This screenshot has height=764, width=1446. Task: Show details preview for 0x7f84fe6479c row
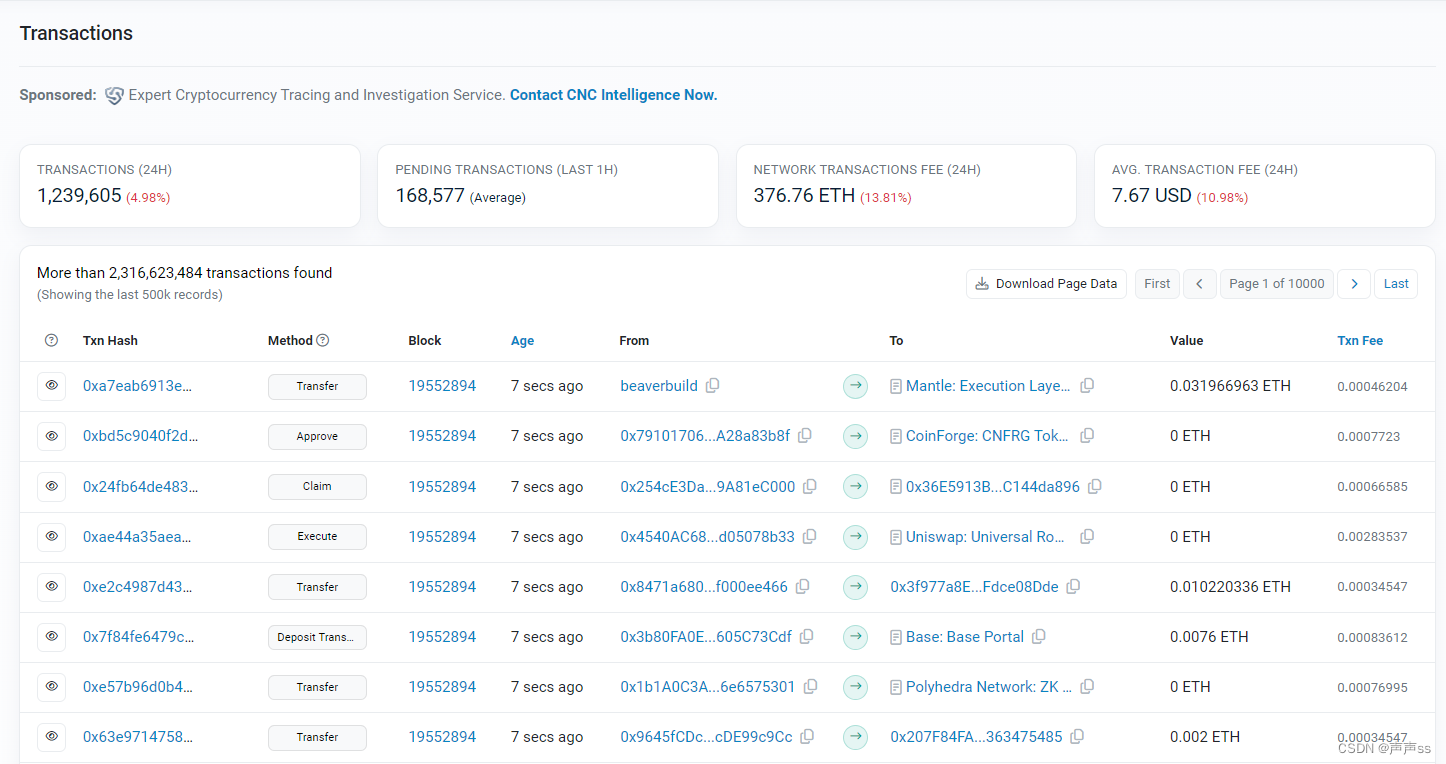tap(52, 636)
